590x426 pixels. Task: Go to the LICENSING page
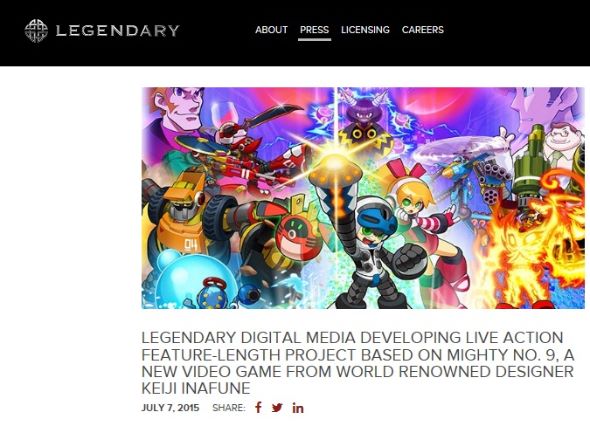click(365, 30)
